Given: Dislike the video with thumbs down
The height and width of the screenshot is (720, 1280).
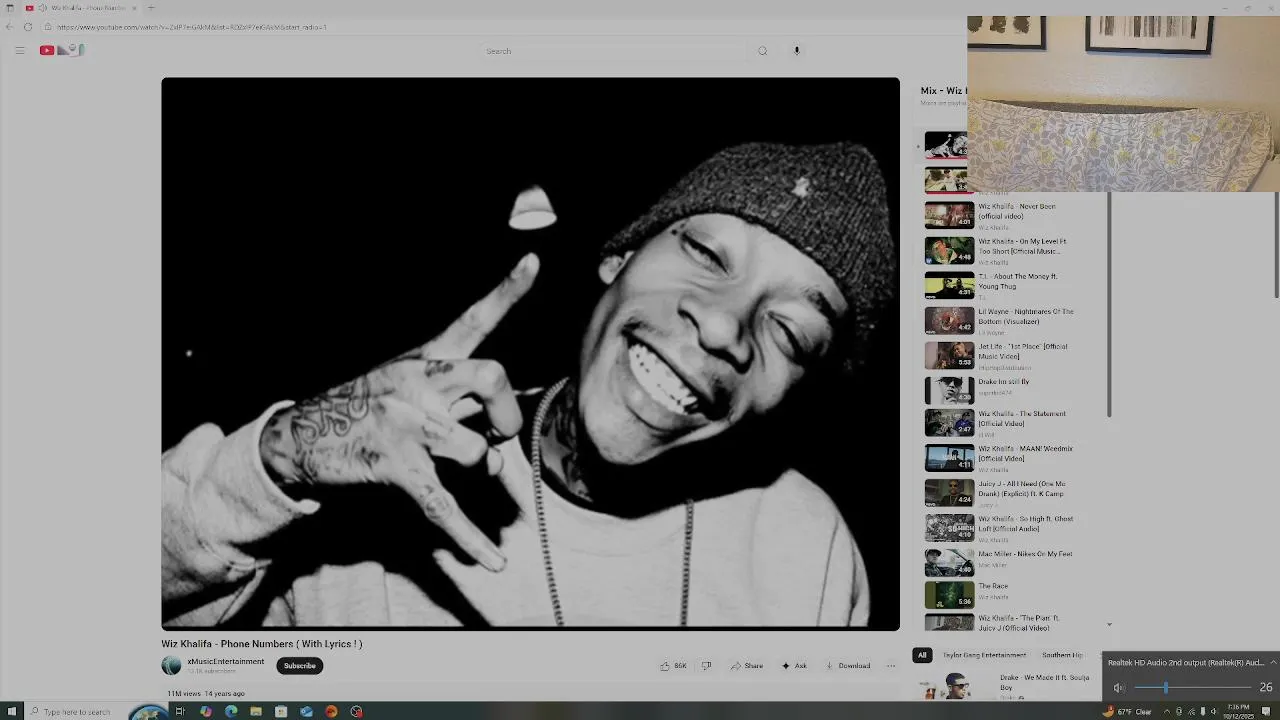Looking at the screenshot, I should coord(706,666).
